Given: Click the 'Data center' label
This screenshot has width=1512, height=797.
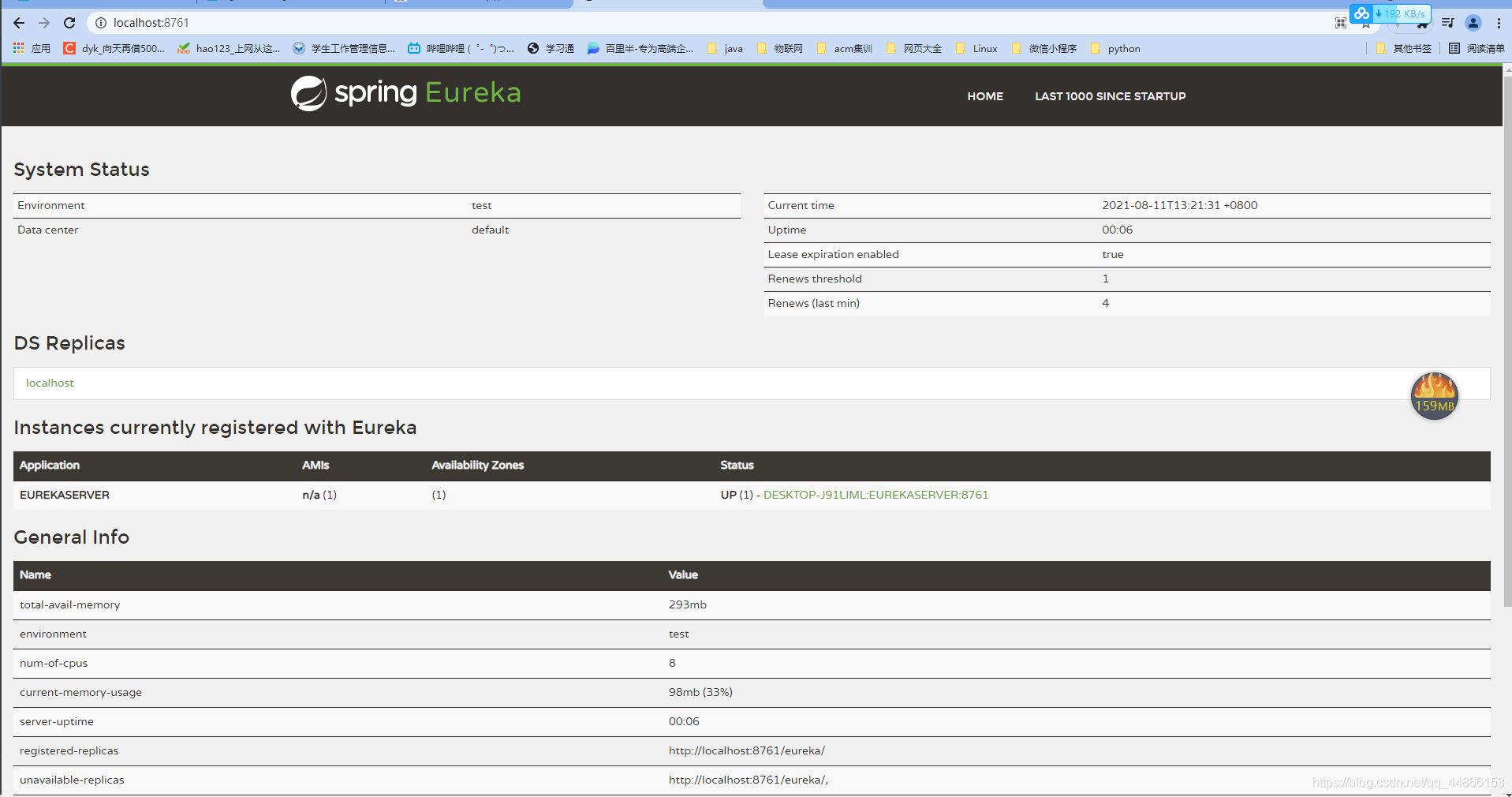Looking at the screenshot, I should (48, 230).
